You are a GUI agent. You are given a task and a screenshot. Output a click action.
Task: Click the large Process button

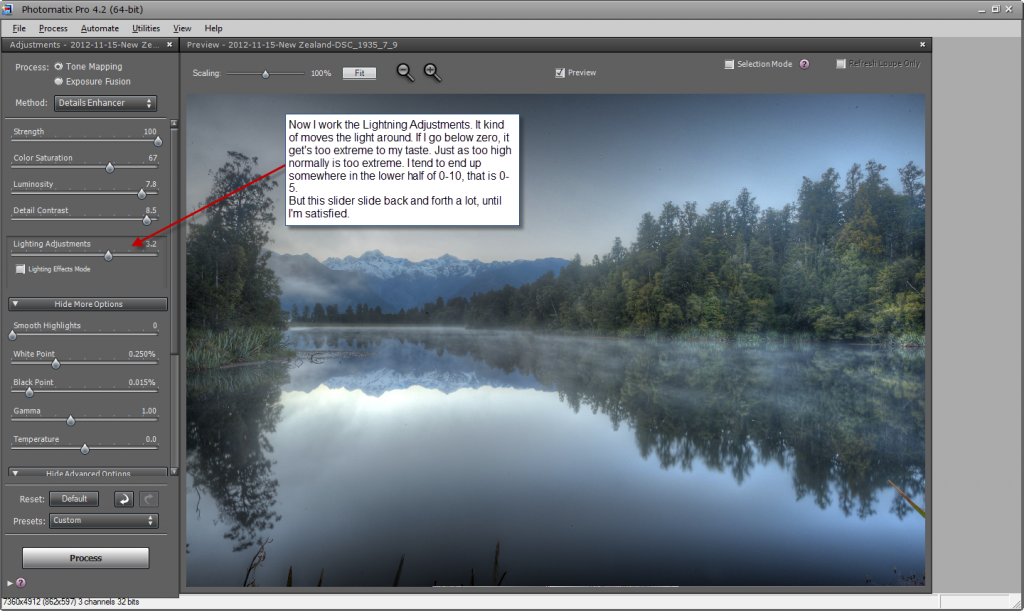[86, 558]
